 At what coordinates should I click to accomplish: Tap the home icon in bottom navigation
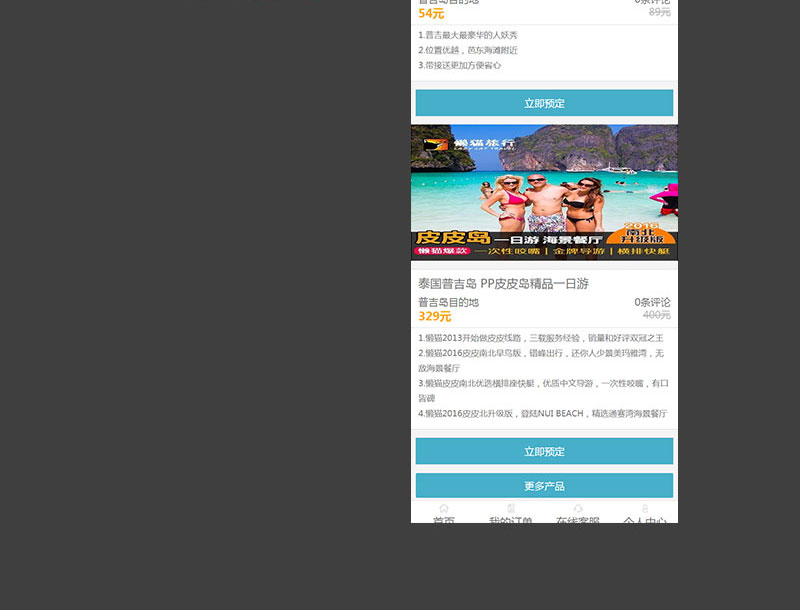tap(443, 509)
